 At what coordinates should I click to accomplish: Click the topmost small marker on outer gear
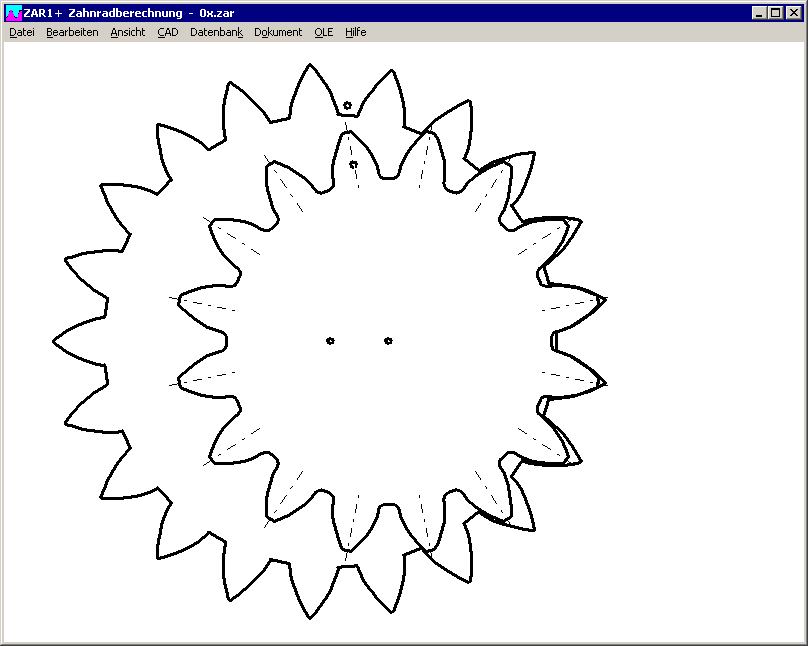(x=347, y=105)
